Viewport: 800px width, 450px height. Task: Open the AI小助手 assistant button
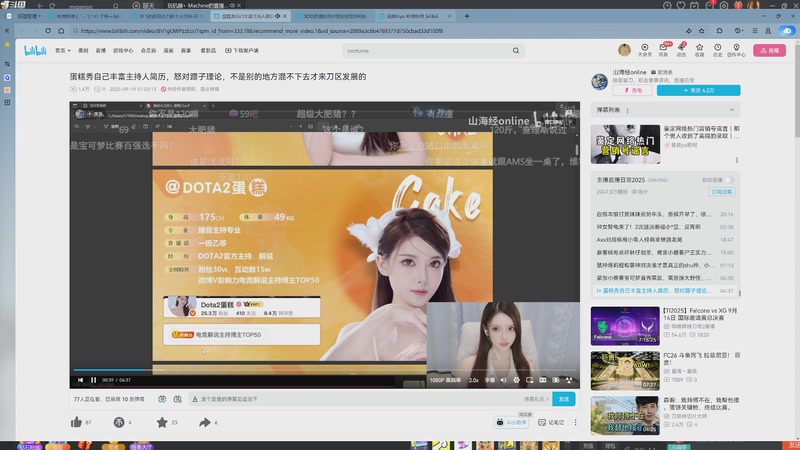pyautogui.click(x=511, y=422)
